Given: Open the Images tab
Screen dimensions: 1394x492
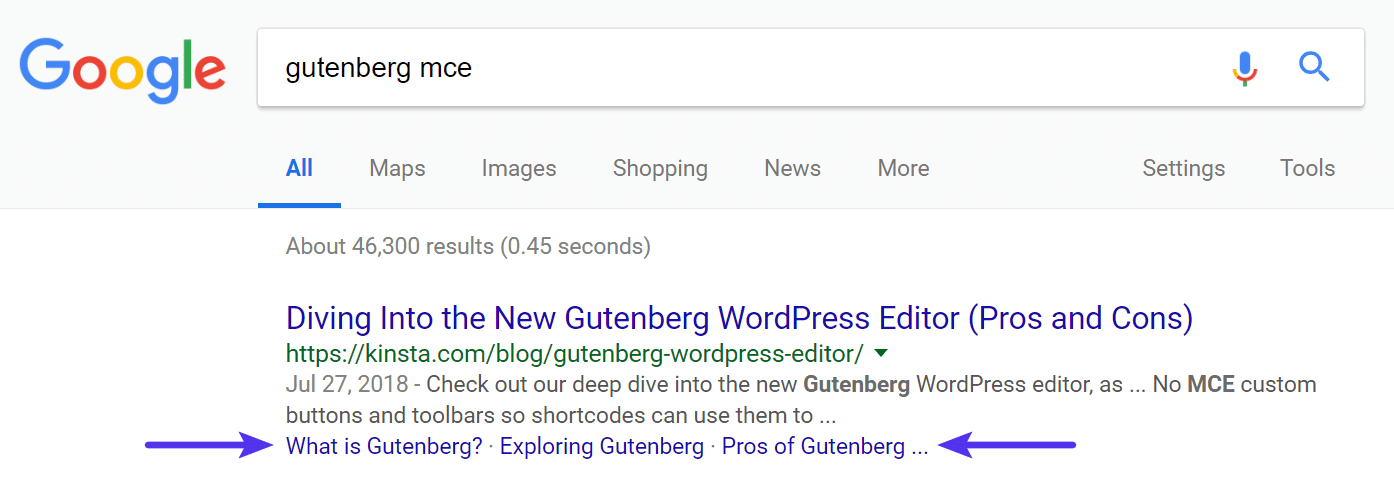Looking at the screenshot, I should point(519,169).
